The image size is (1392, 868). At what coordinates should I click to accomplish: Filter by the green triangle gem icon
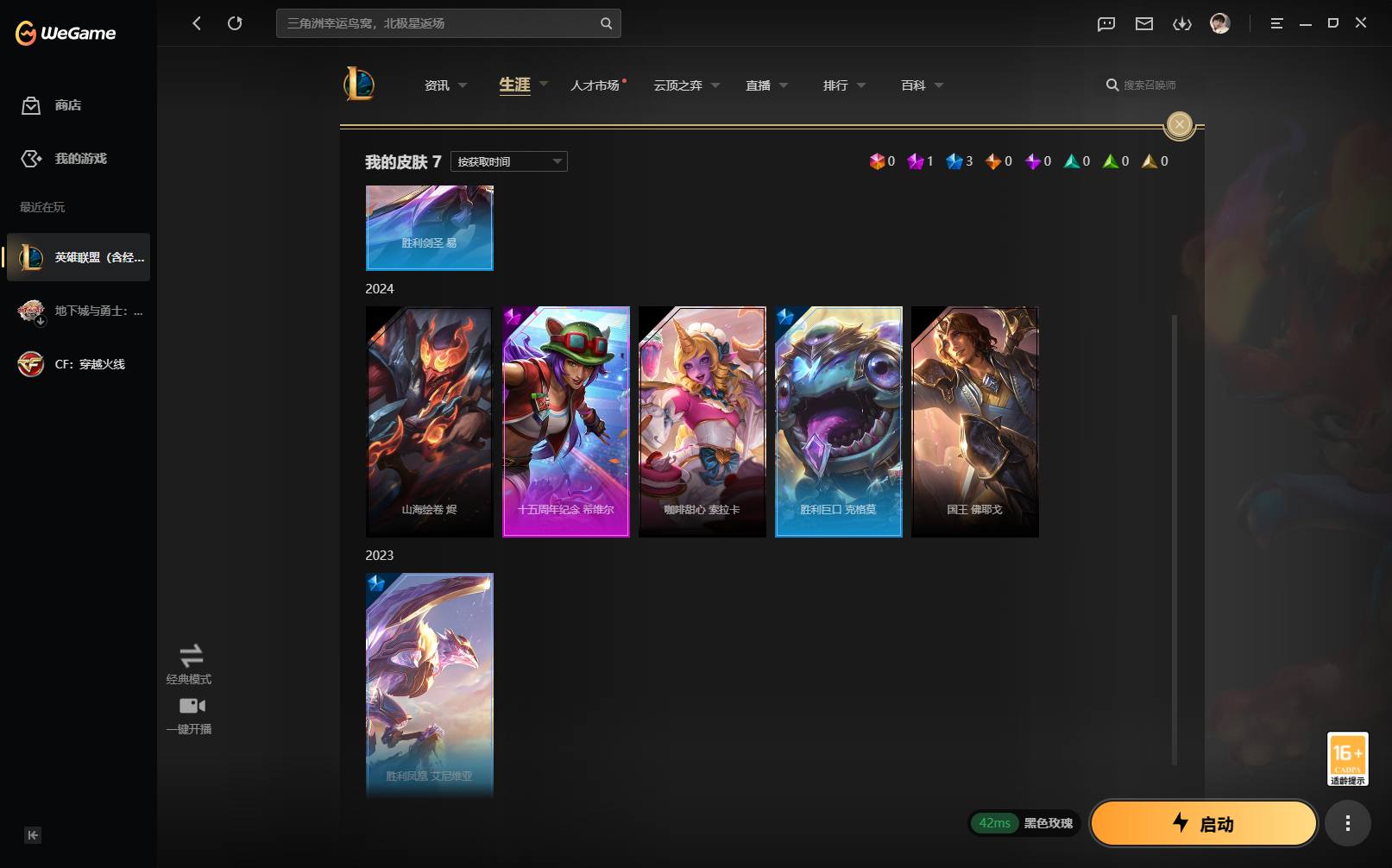[x=1111, y=161]
